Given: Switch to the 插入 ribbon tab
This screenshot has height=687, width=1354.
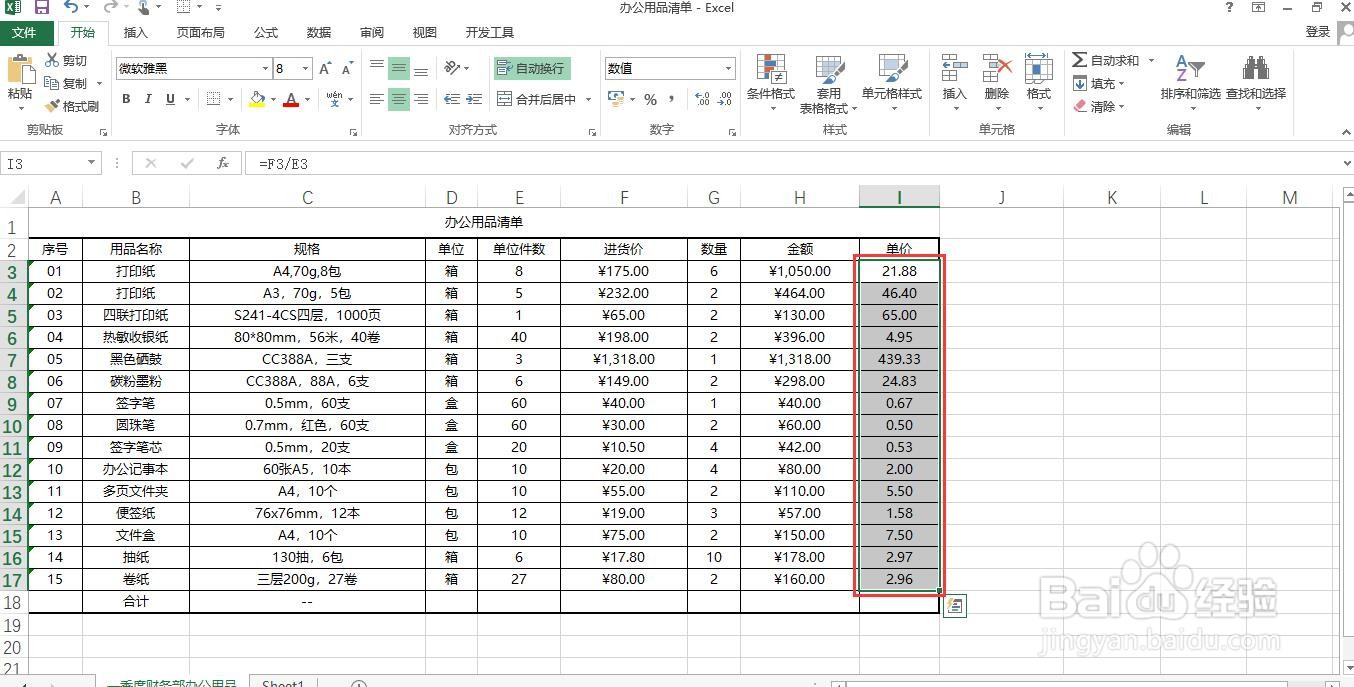Looking at the screenshot, I should [x=136, y=32].
